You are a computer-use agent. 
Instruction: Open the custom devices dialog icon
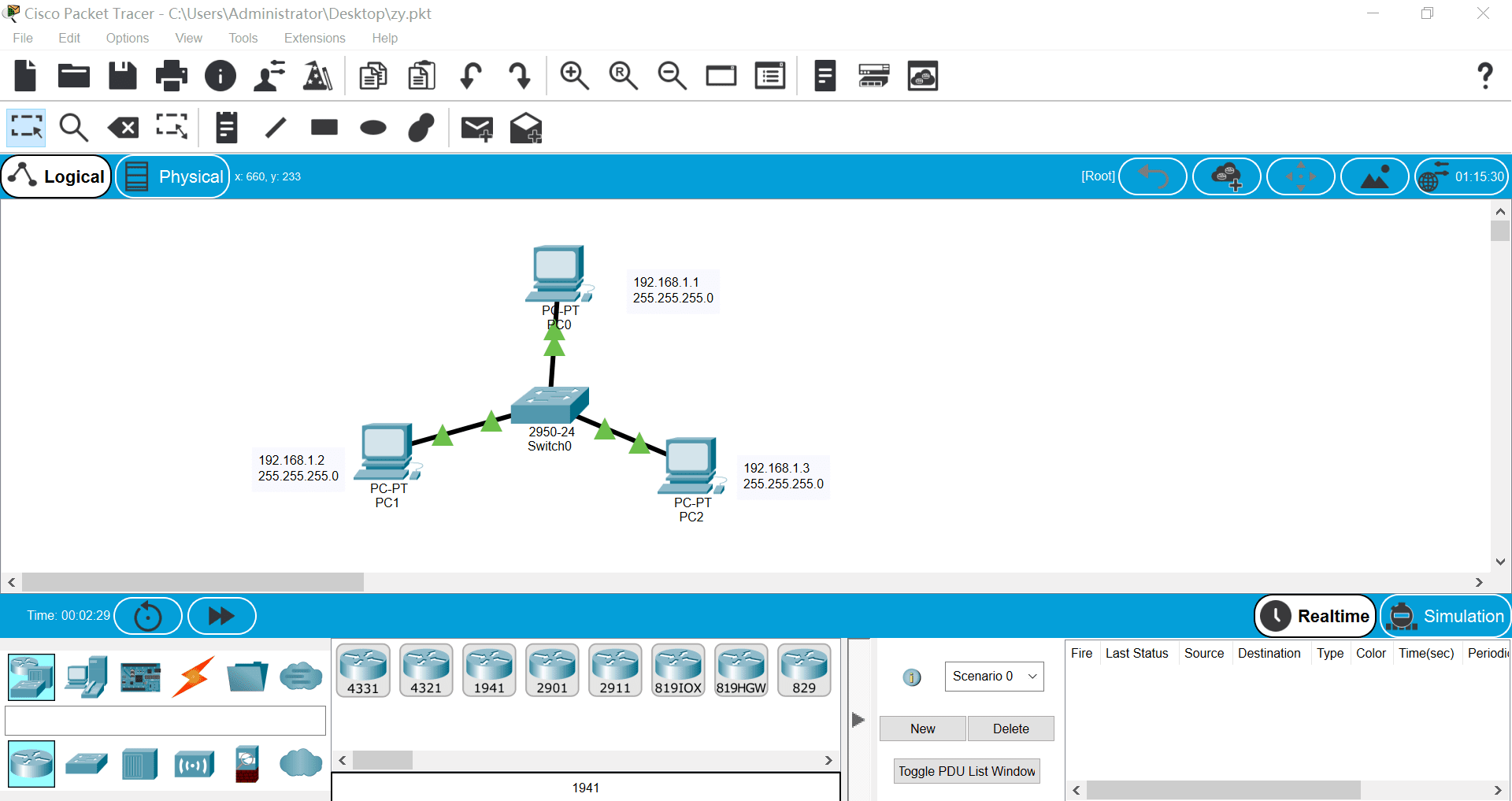(769, 76)
